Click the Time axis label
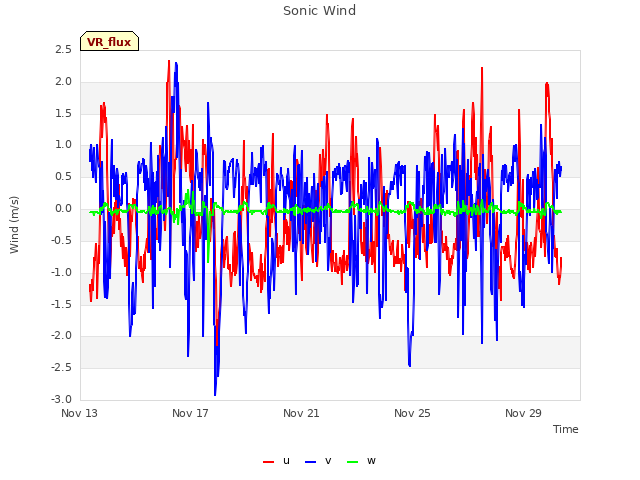 pyautogui.click(x=566, y=429)
